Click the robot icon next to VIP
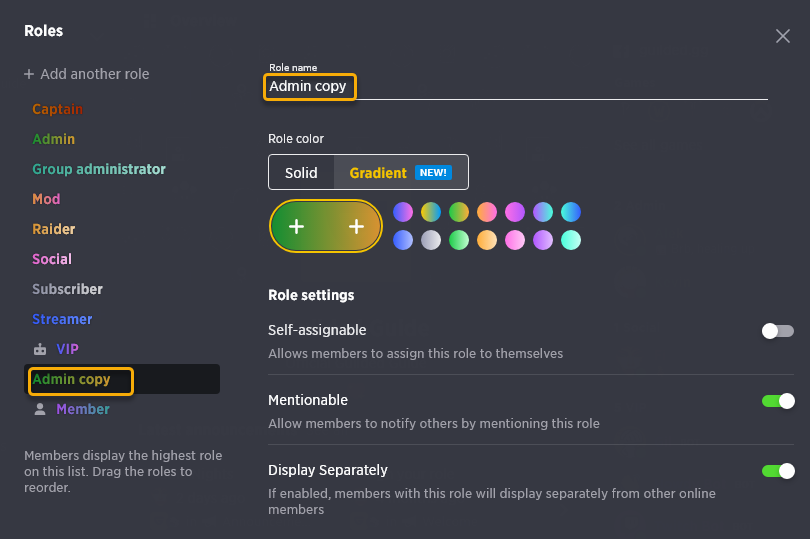 pos(40,349)
